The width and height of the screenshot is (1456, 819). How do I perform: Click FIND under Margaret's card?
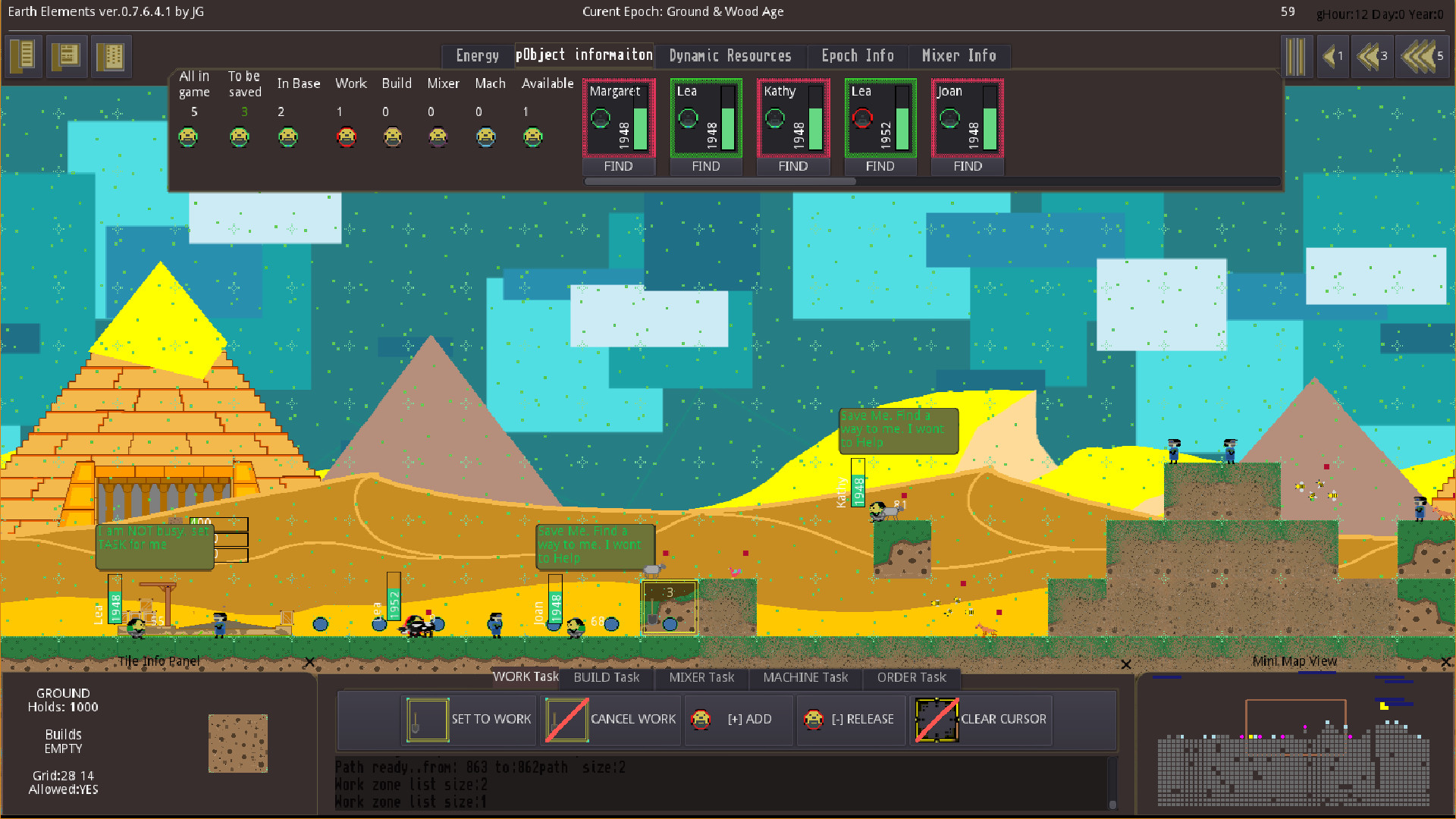click(618, 166)
